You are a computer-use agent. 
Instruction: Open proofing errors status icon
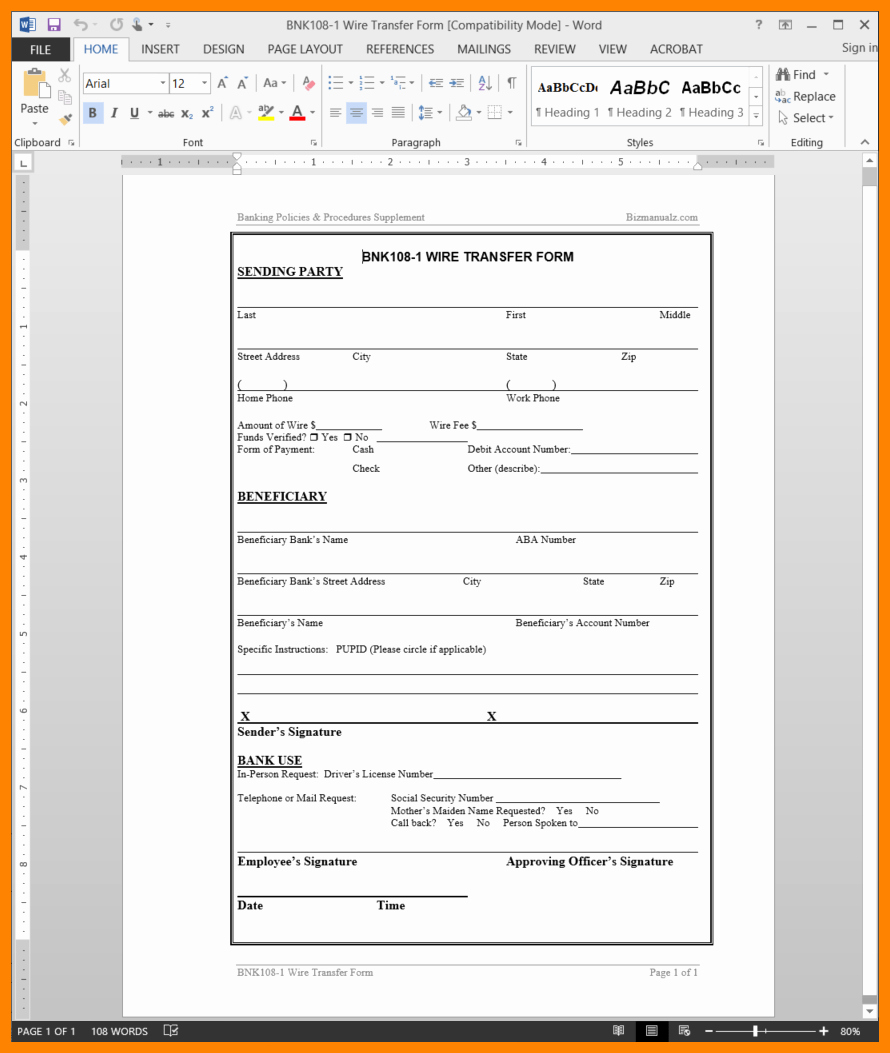[x=171, y=1031]
